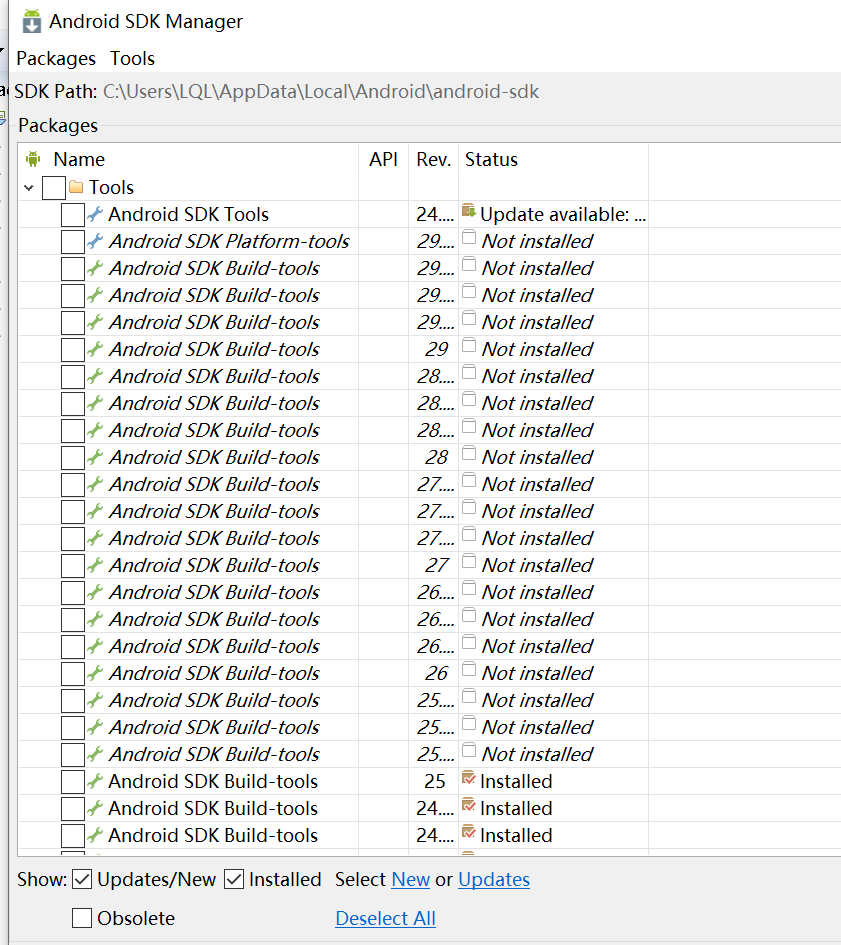Uncheck the Installed show filter
The width and height of the screenshot is (841, 945).
234,879
